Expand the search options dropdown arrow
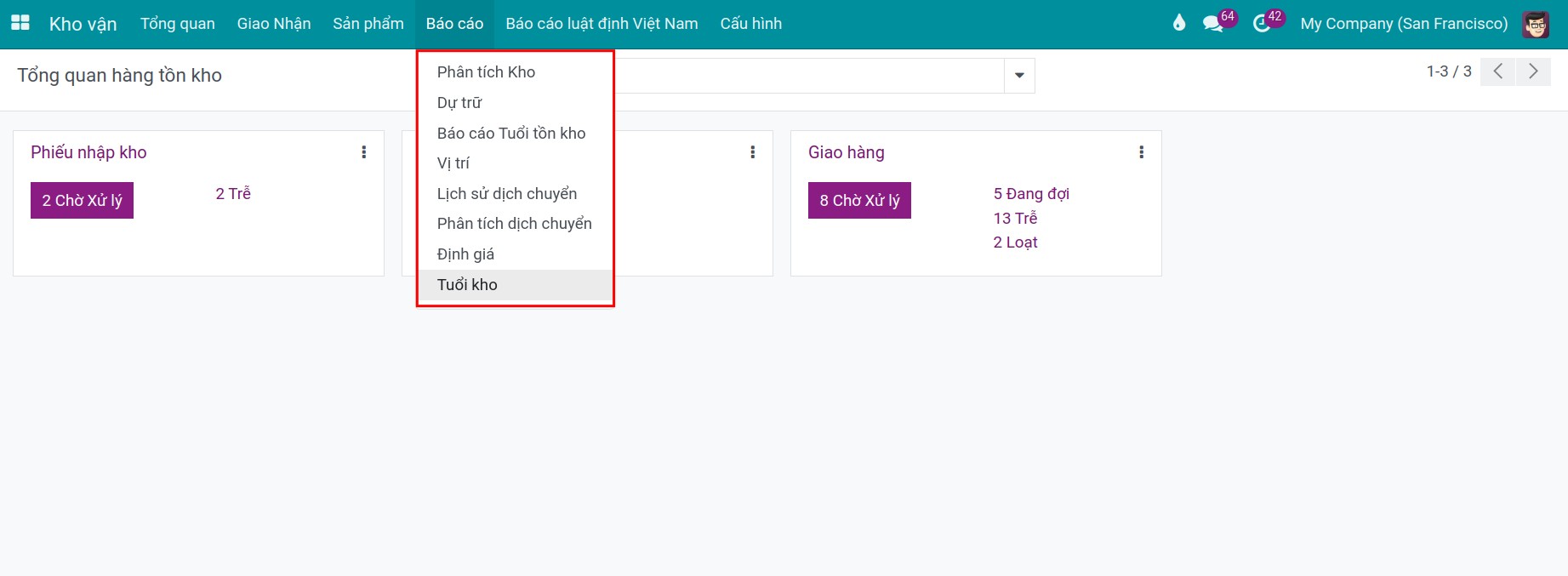This screenshot has width=1568, height=576. pyautogui.click(x=1019, y=76)
